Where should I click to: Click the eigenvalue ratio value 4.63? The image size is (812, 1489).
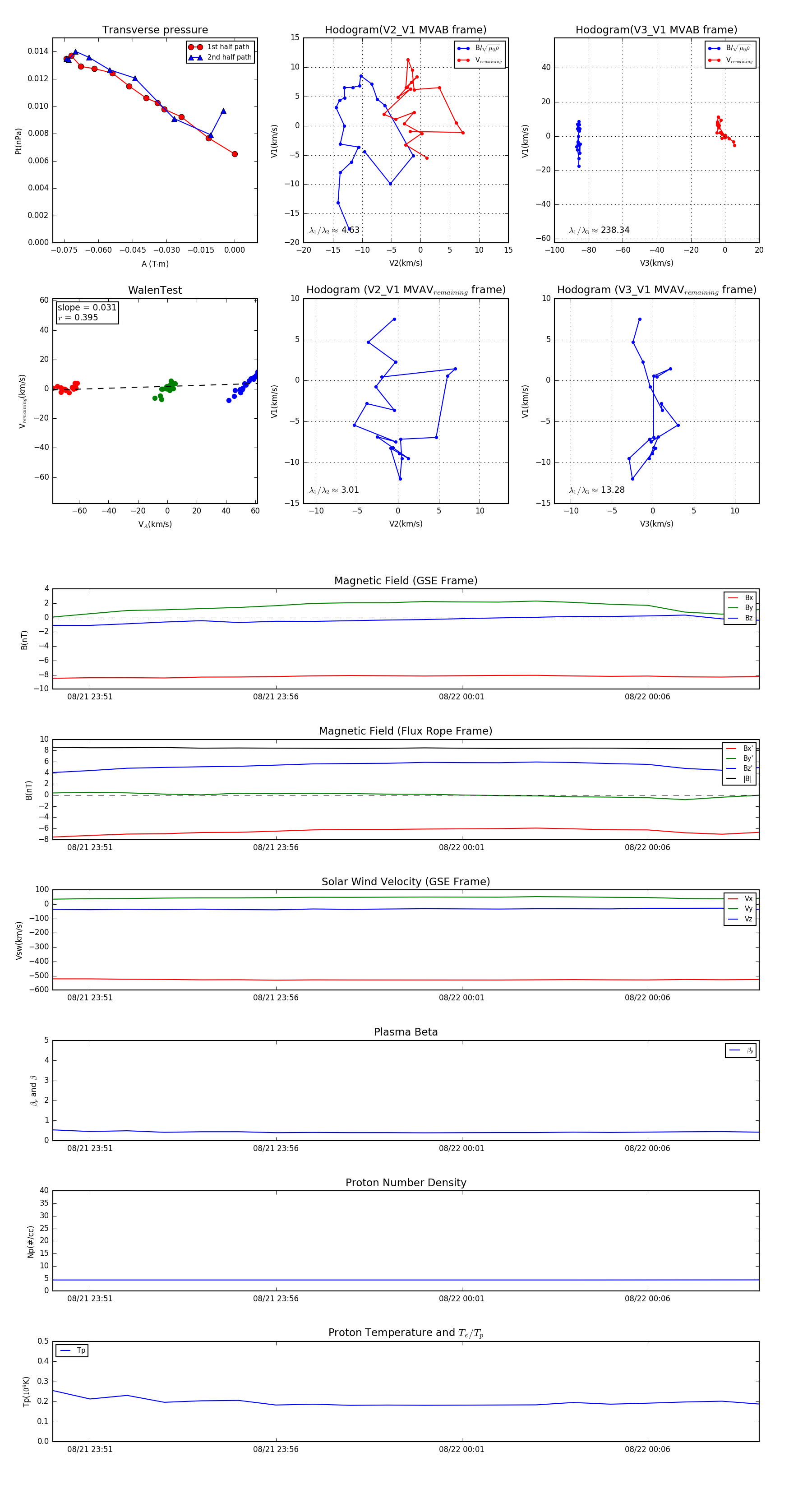(350, 230)
